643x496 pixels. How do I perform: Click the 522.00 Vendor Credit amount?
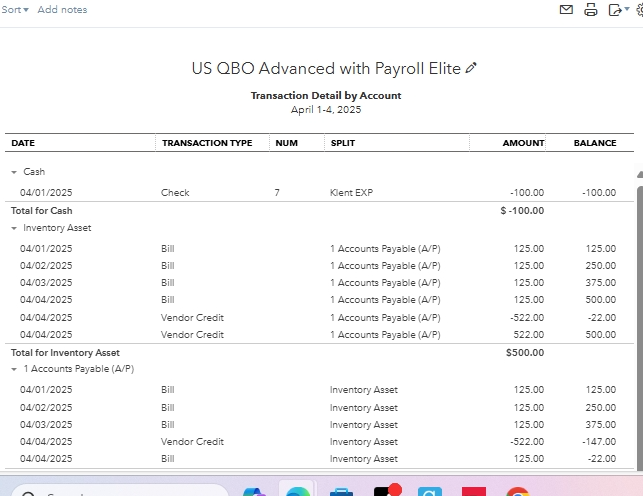pyautogui.click(x=529, y=334)
